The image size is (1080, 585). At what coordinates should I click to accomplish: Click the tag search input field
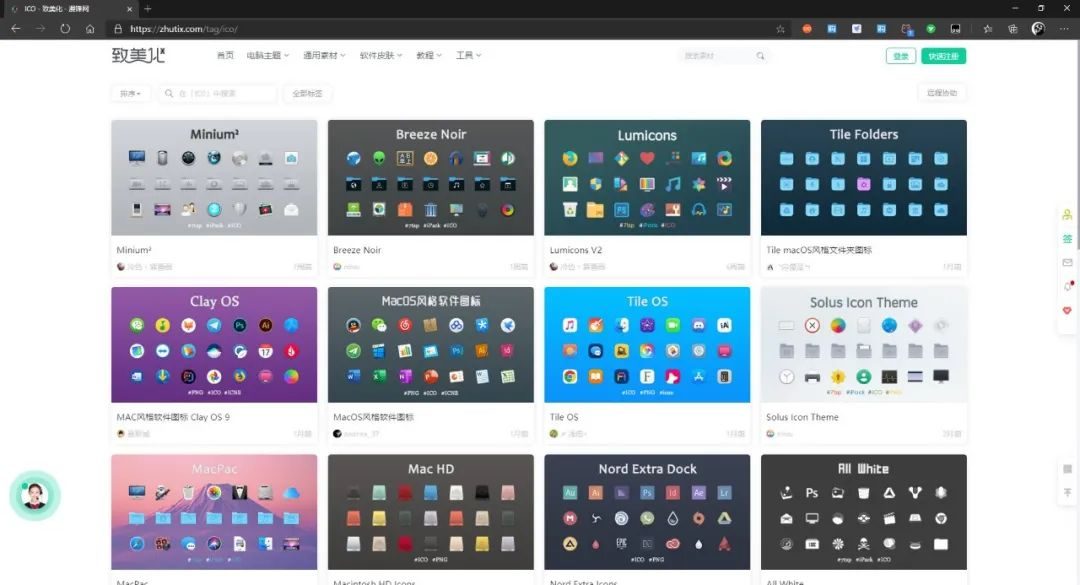pyautogui.click(x=222, y=93)
